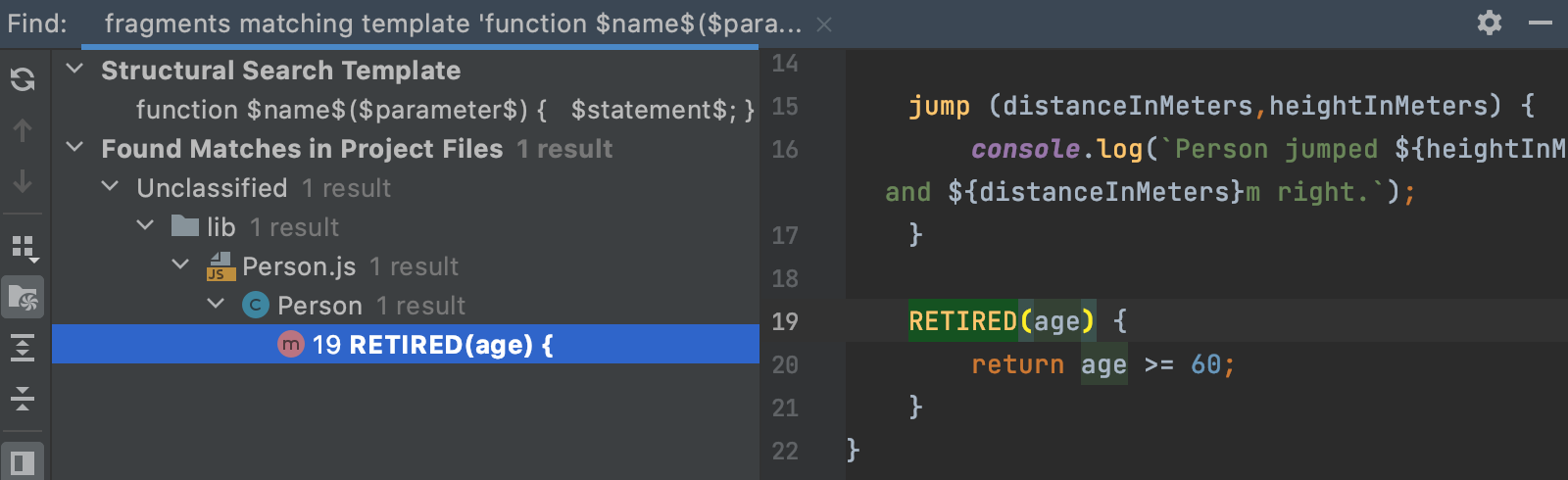Image resolution: width=1568 pixels, height=480 pixels.
Task: Open the gear settings in the Find panel
Action: click(1490, 23)
